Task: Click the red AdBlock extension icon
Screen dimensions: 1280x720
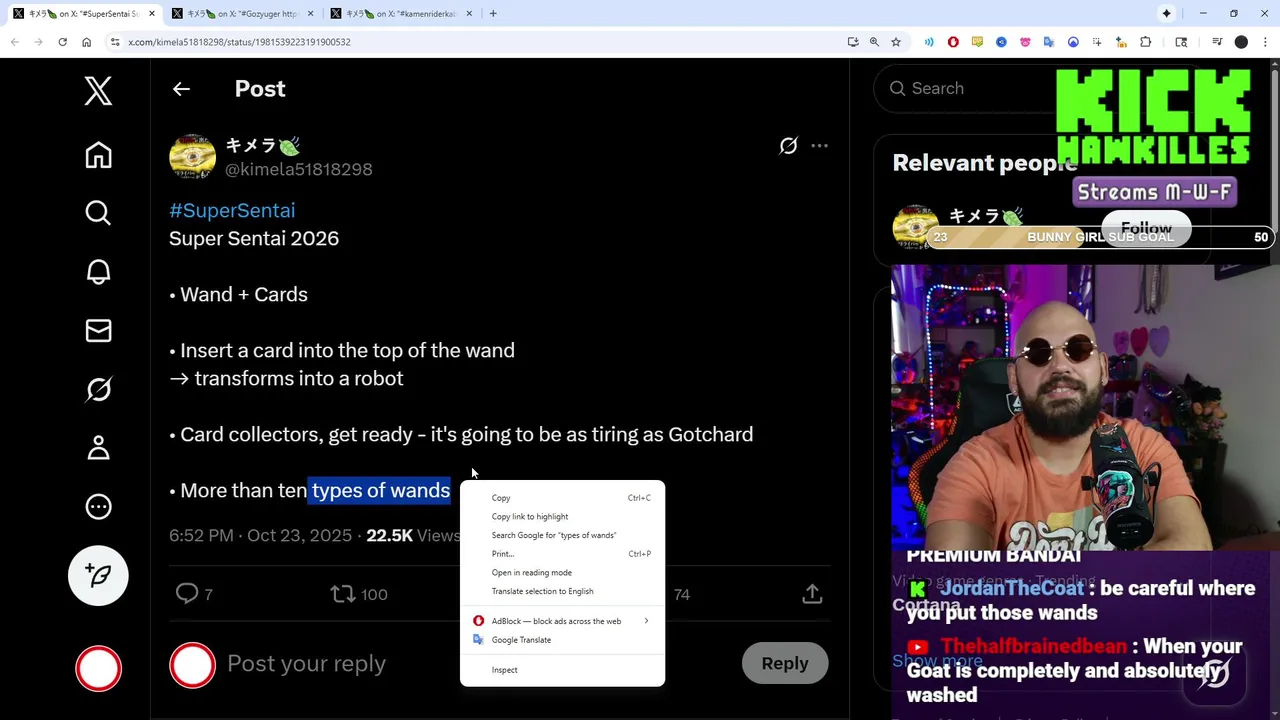Action: click(953, 42)
